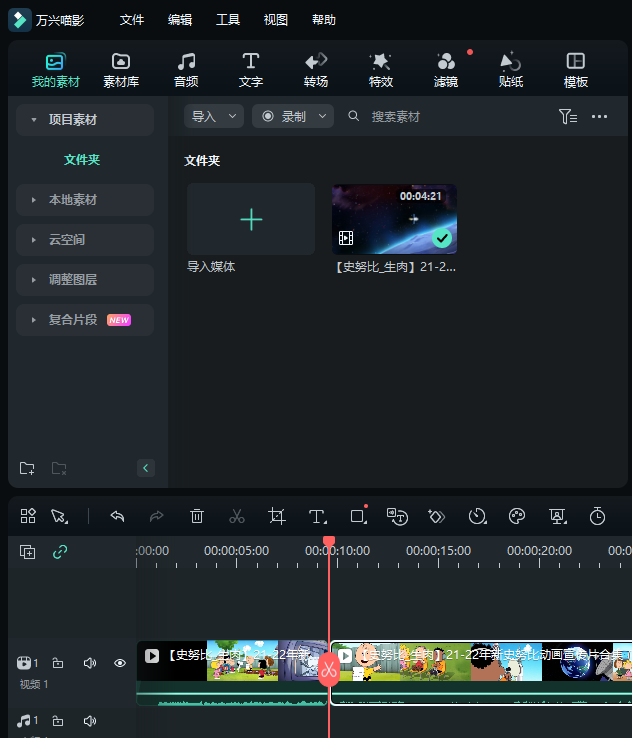The width and height of the screenshot is (632, 738).
Task: Click the 00:00:15:00 ruler mark
Action: pyautogui.click(x=439, y=551)
